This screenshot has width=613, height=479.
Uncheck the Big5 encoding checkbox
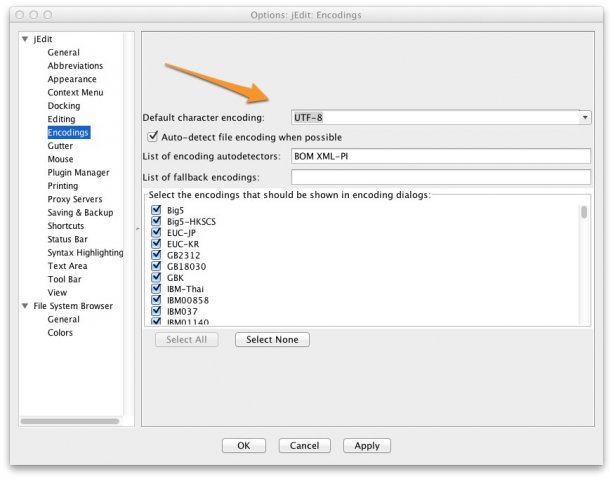156,210
